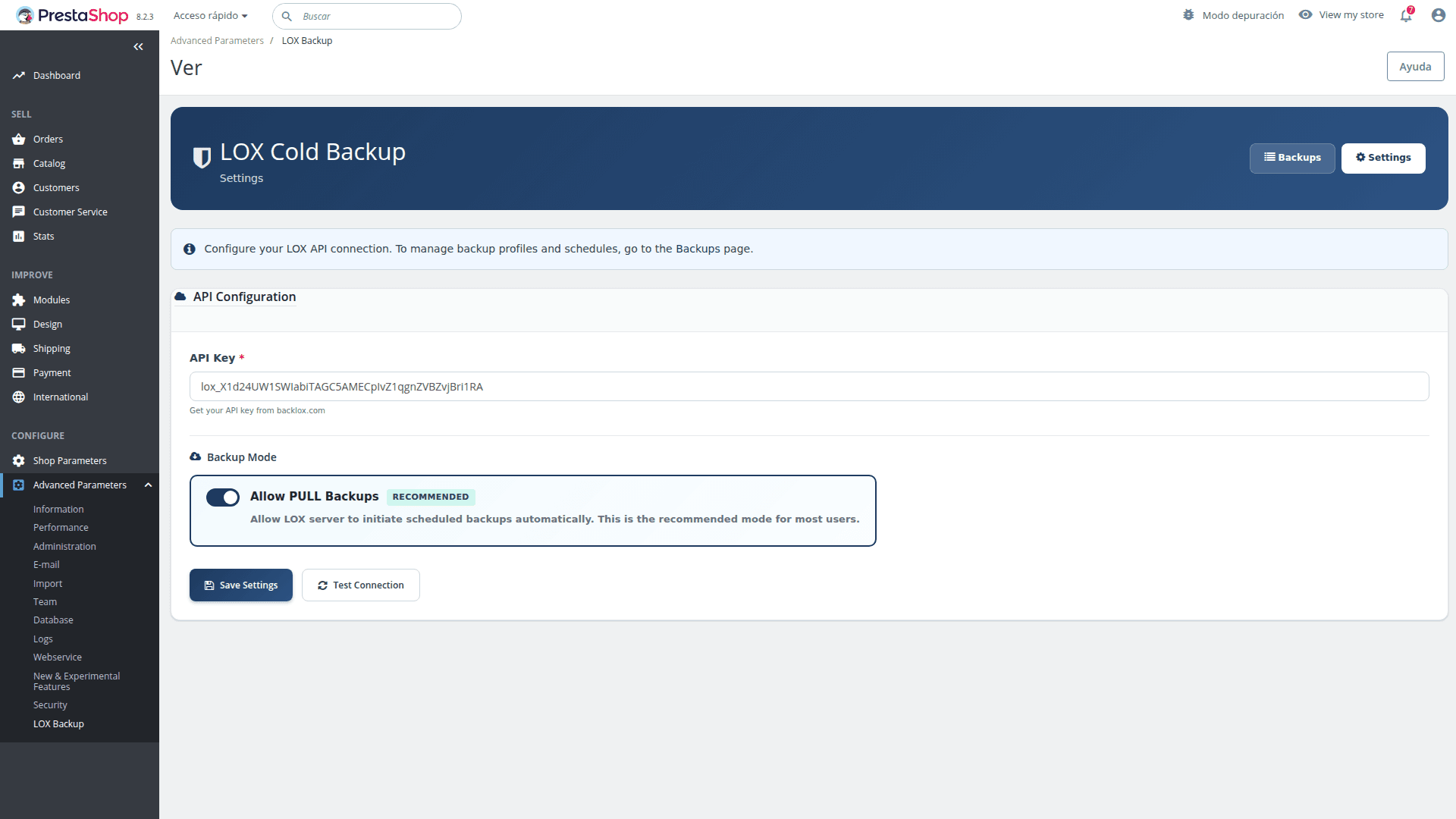
Task: Disable the Allow PULL Backups toggle
Action: [x=222, y=497]
